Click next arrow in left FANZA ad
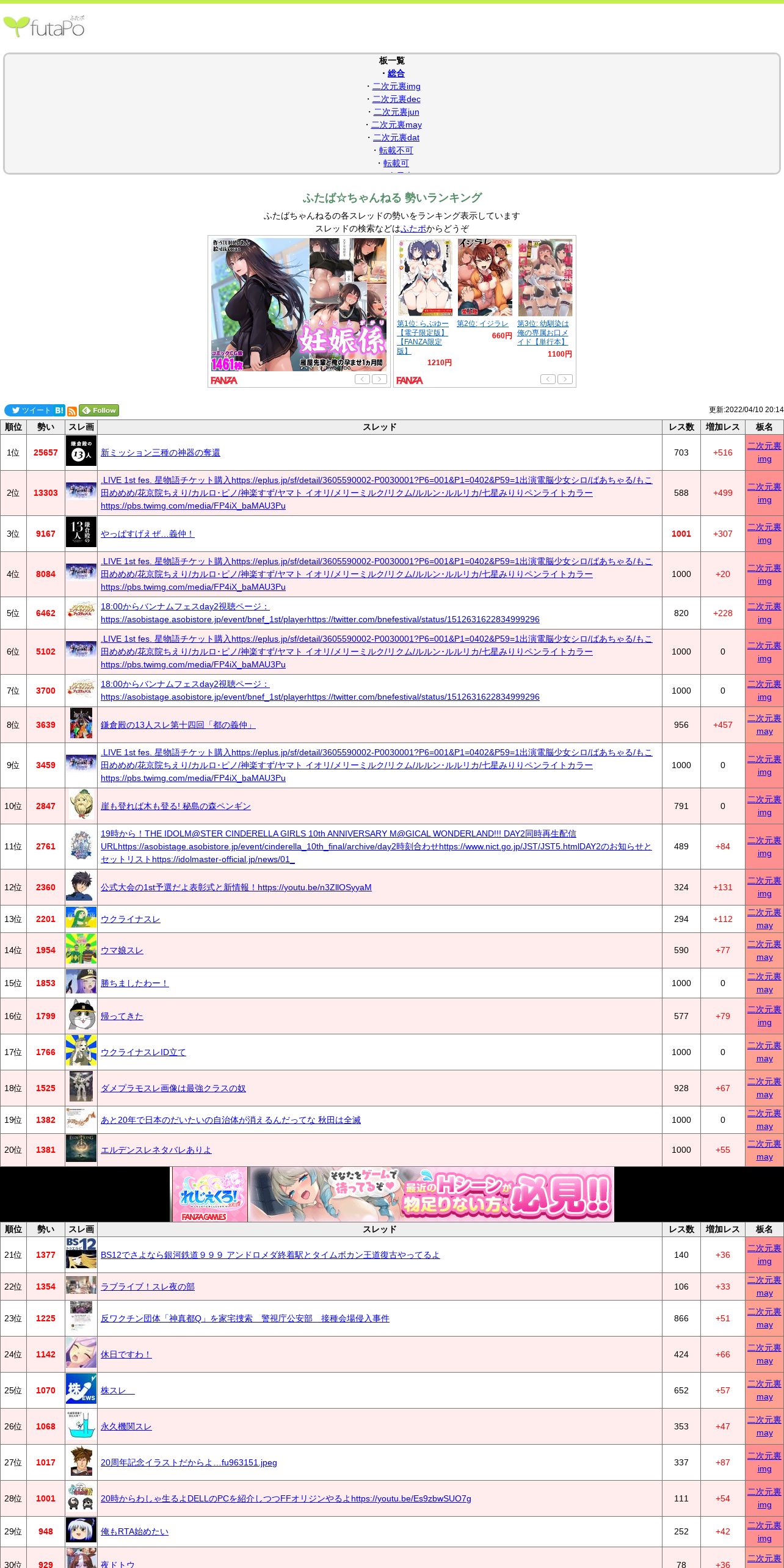 click(x=379, y=379)
